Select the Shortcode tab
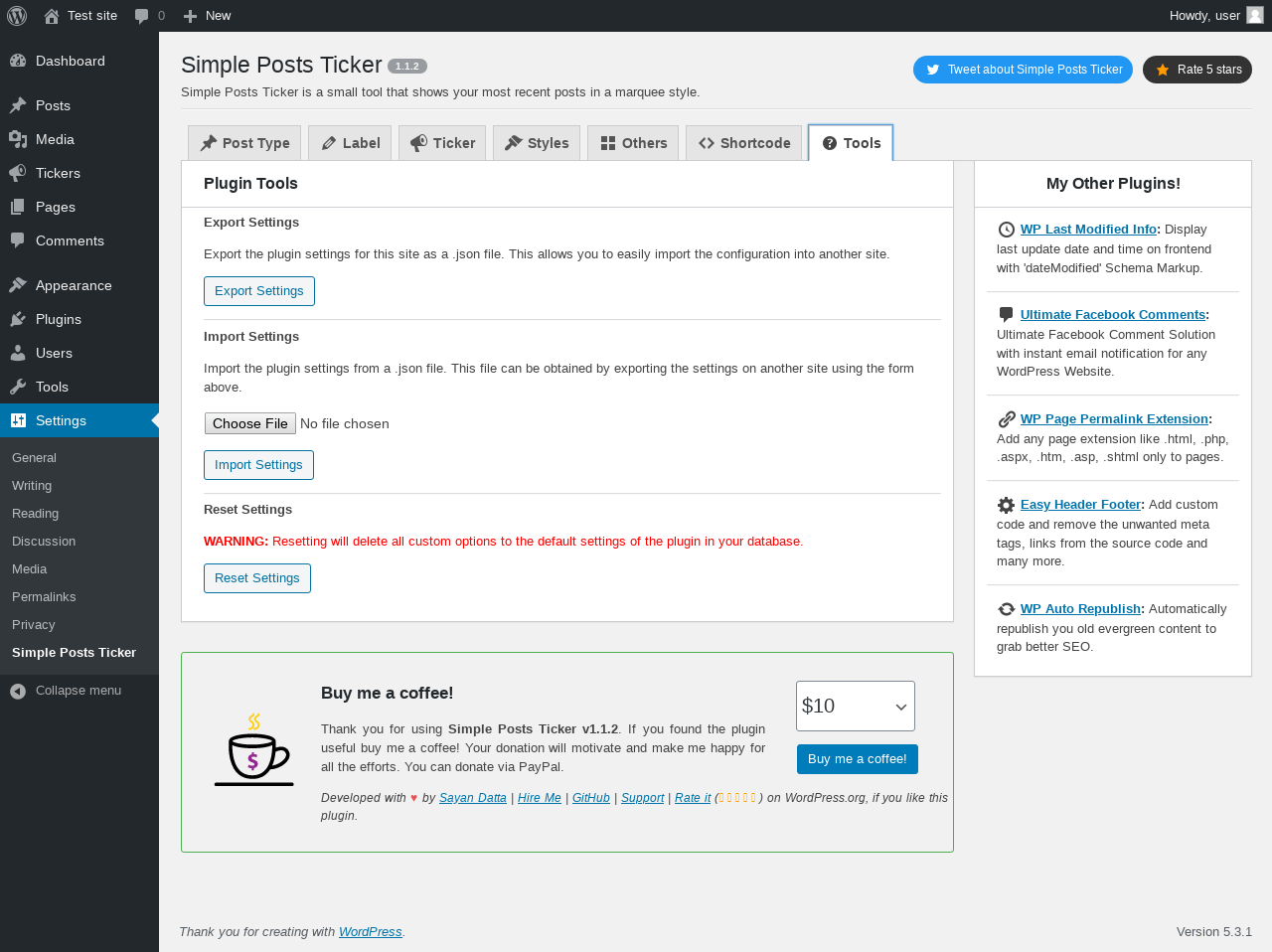The height and width of the screenshot is (952, 1272). [x=743, y=143]
